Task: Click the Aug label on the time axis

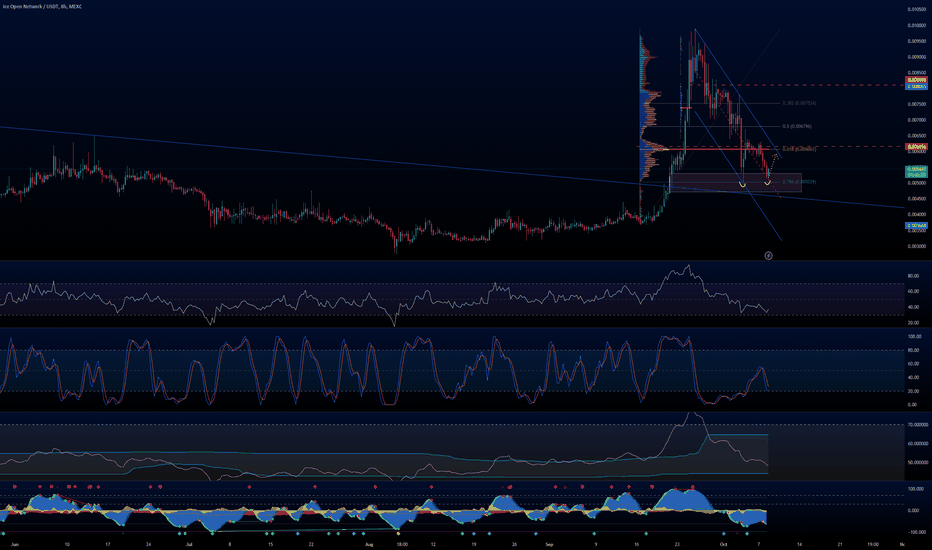Action: tap(369, 544)
